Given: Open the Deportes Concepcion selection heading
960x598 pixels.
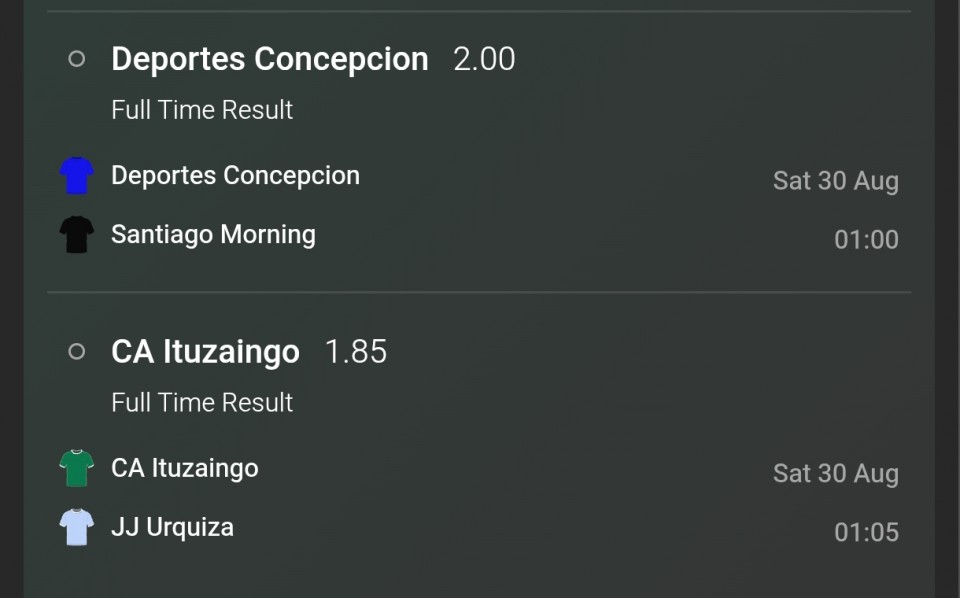Looking at the screenshot, I should (270, 59).
